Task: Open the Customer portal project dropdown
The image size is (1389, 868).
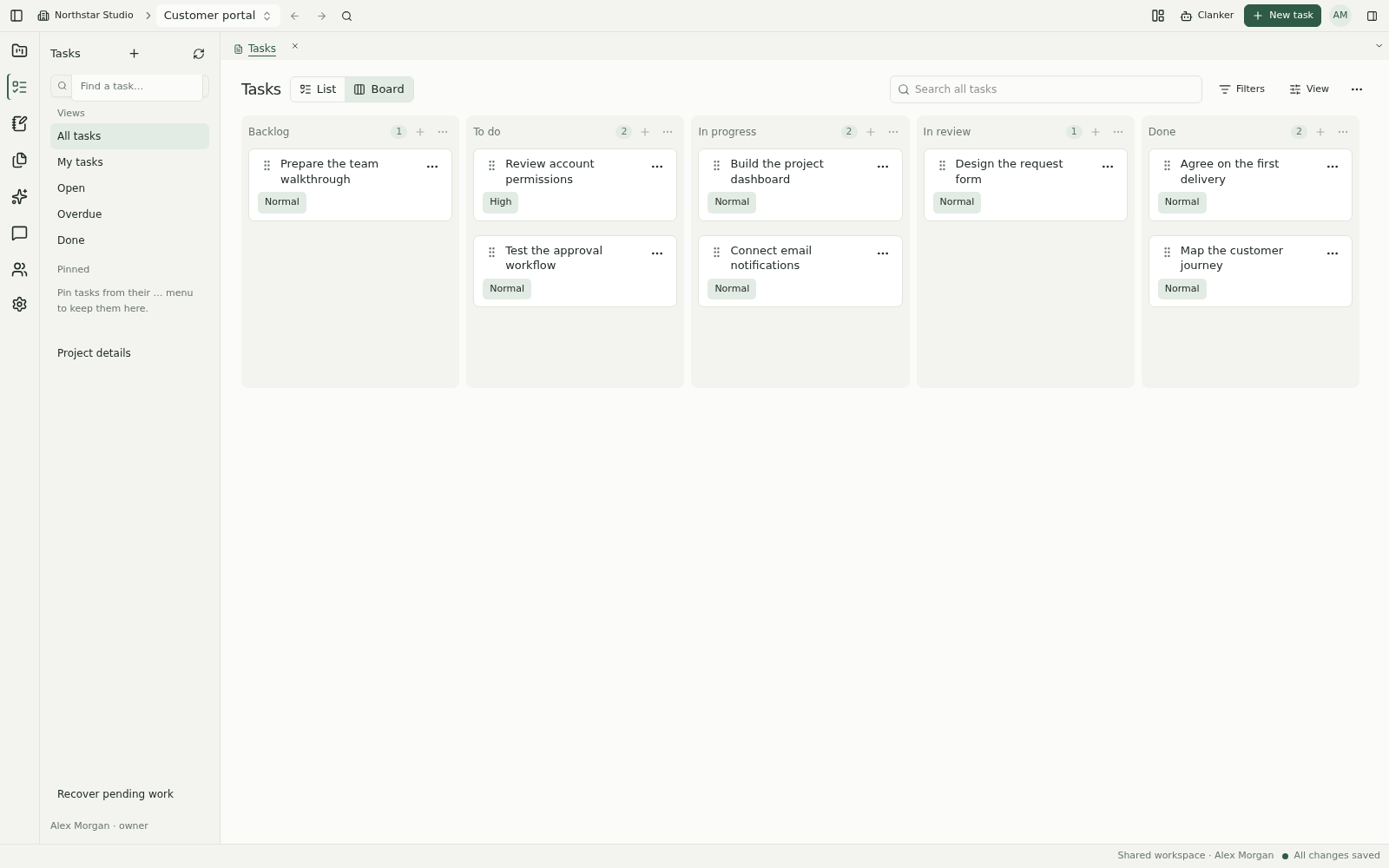Action: [218, 16]
